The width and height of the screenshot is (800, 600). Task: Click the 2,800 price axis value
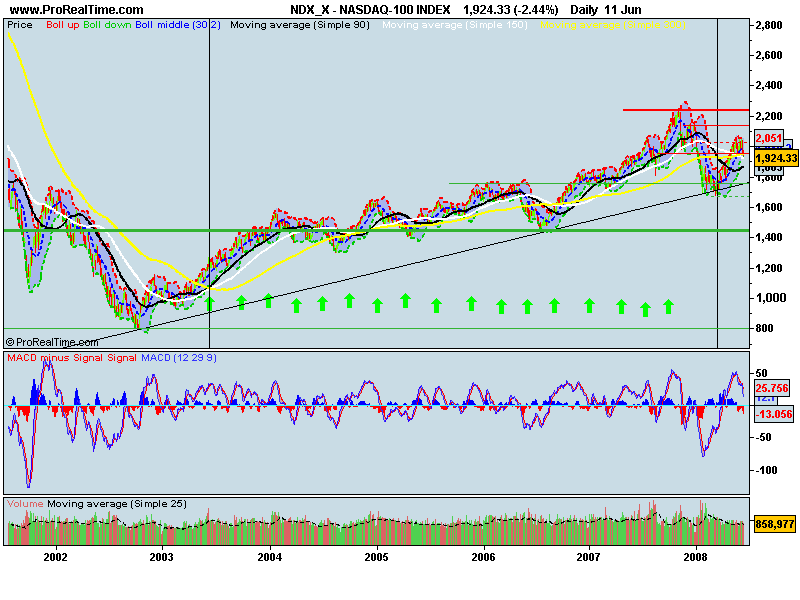tap(769, 25)
